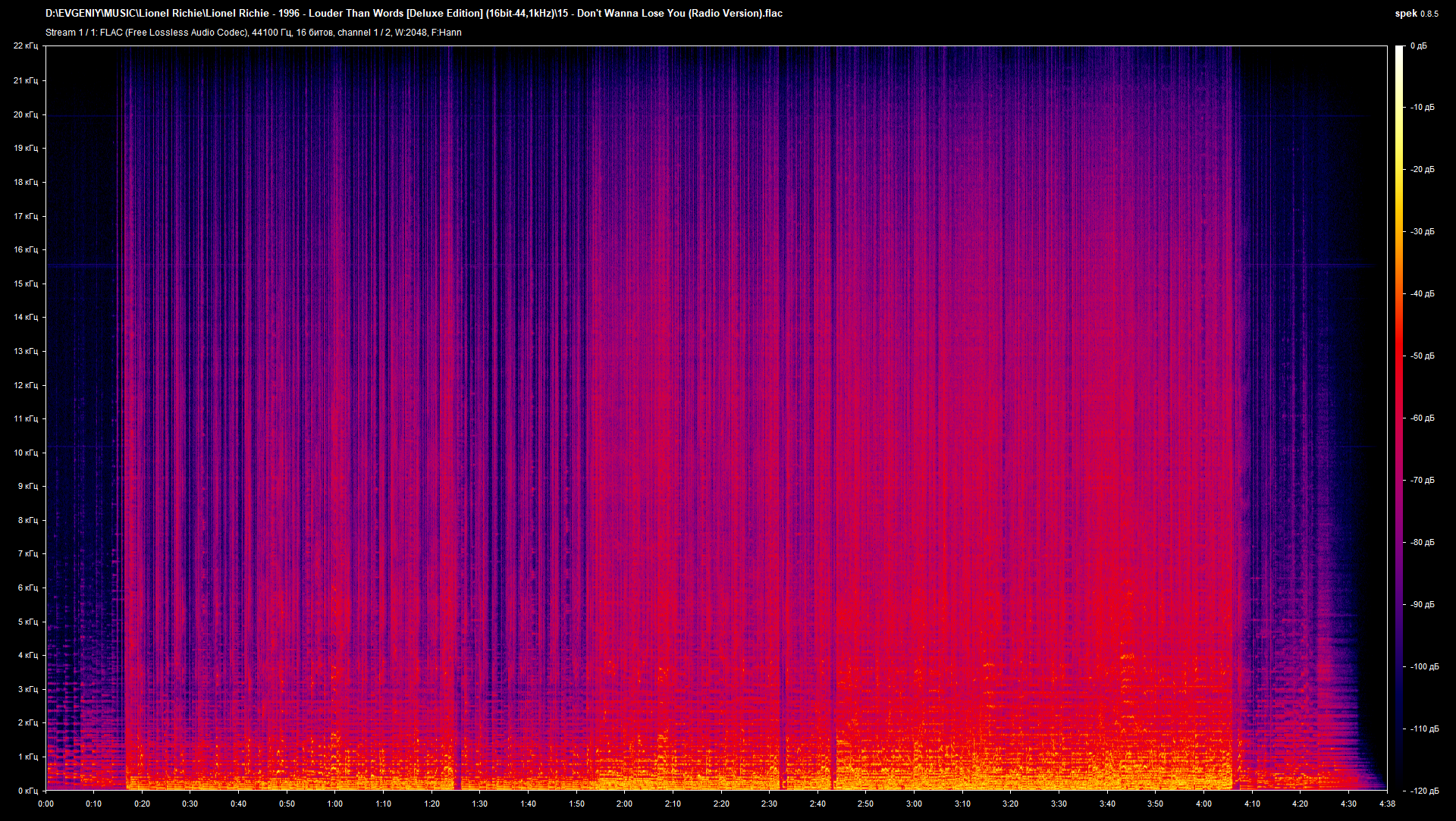Image resolution: width=1456 pixels, height=821 pixels.
Task: Click the 'spek 0.8.5' label
Action: click(x=1416, y=14)
